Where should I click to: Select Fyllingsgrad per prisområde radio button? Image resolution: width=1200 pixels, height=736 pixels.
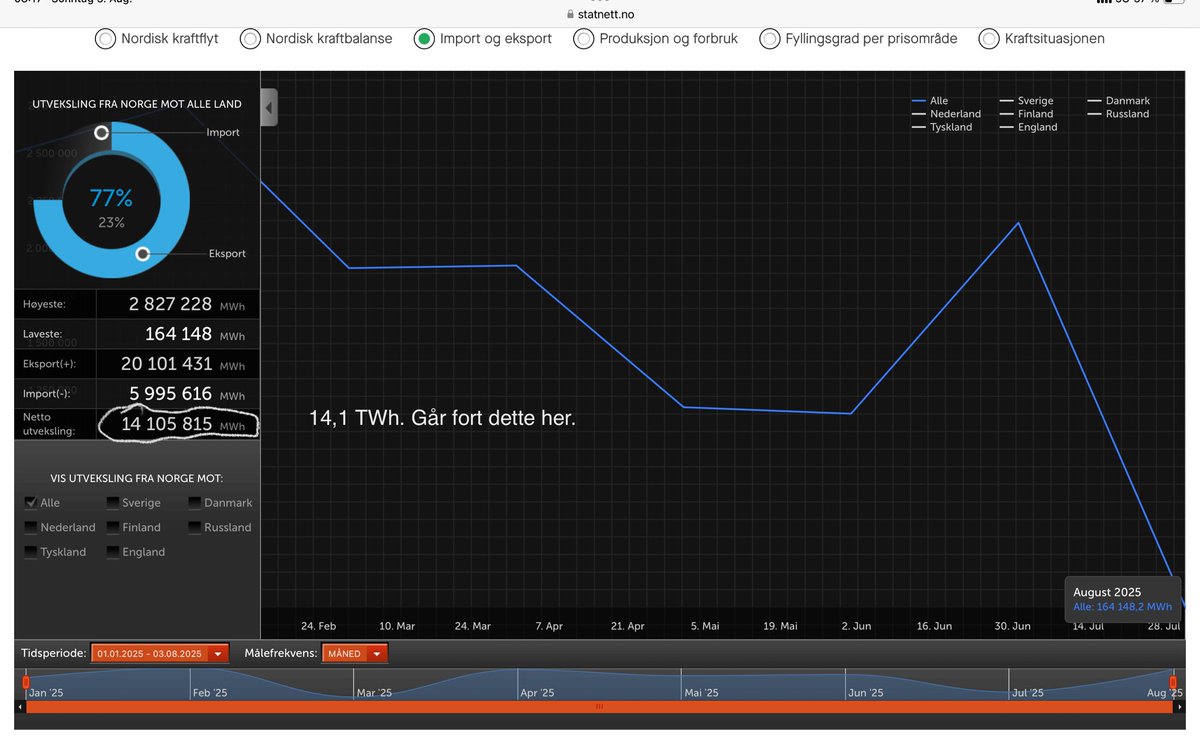[x=769, y=39]
